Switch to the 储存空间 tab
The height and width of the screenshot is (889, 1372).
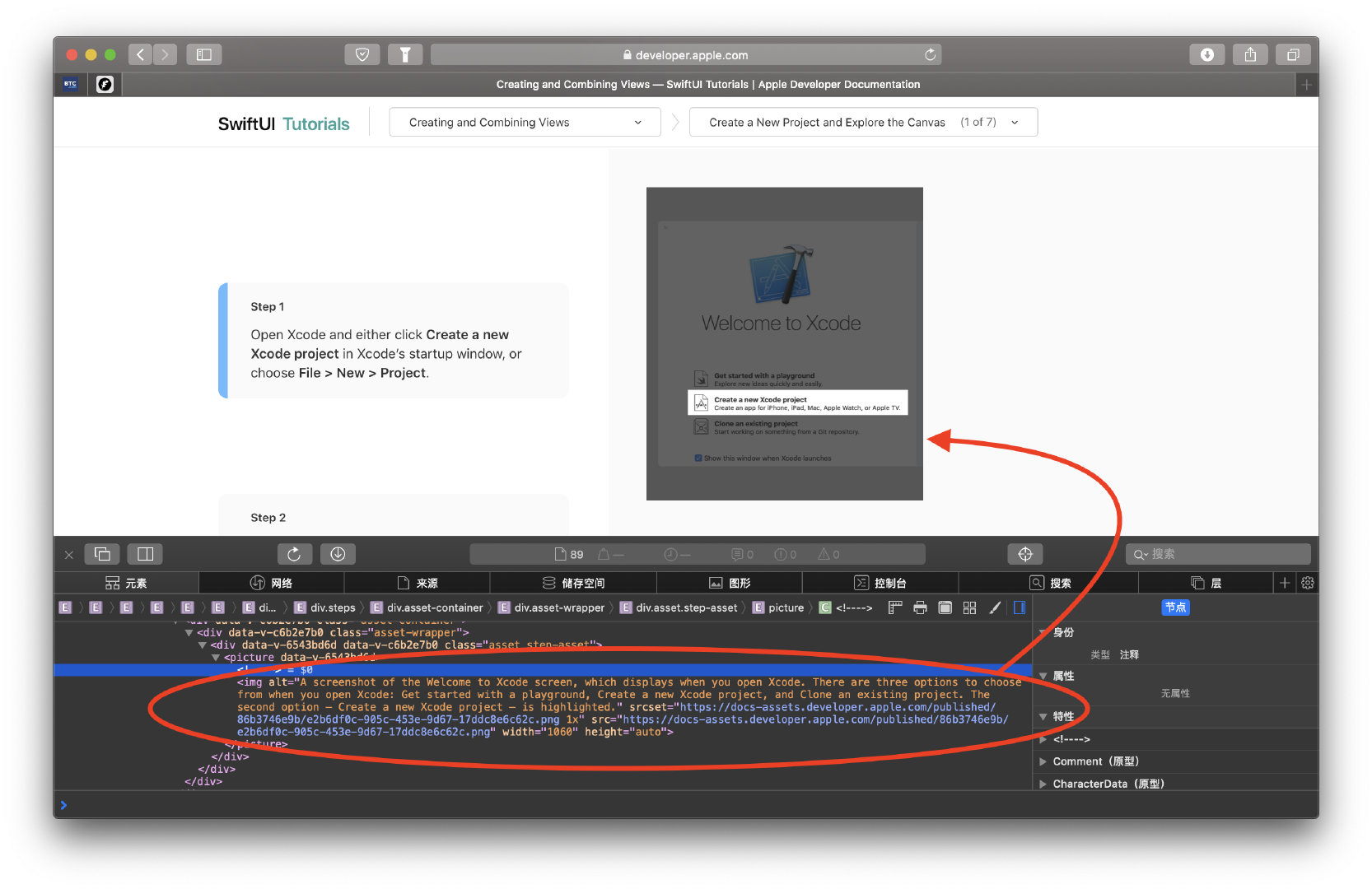(573, 583)
